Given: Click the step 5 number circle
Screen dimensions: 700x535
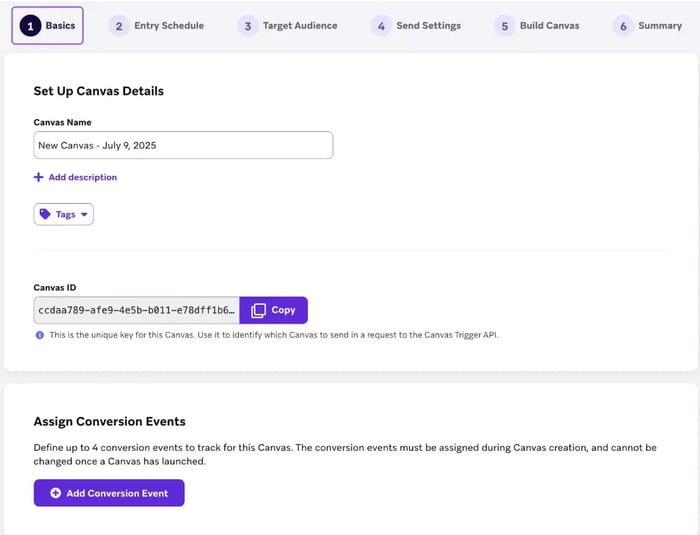Looking at the screenshot, I should tap(504, 26).
